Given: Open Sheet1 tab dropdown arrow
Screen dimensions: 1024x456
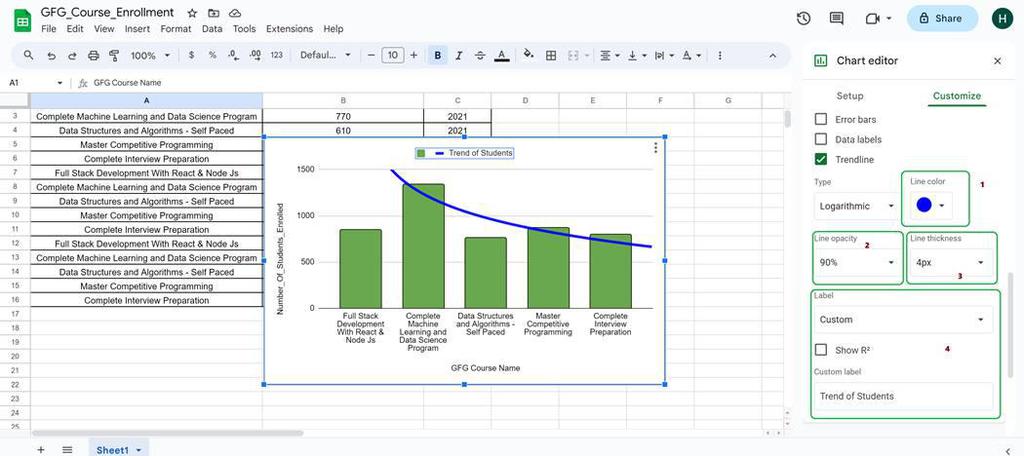Looking at the screenshot, I should coord(138,450).
